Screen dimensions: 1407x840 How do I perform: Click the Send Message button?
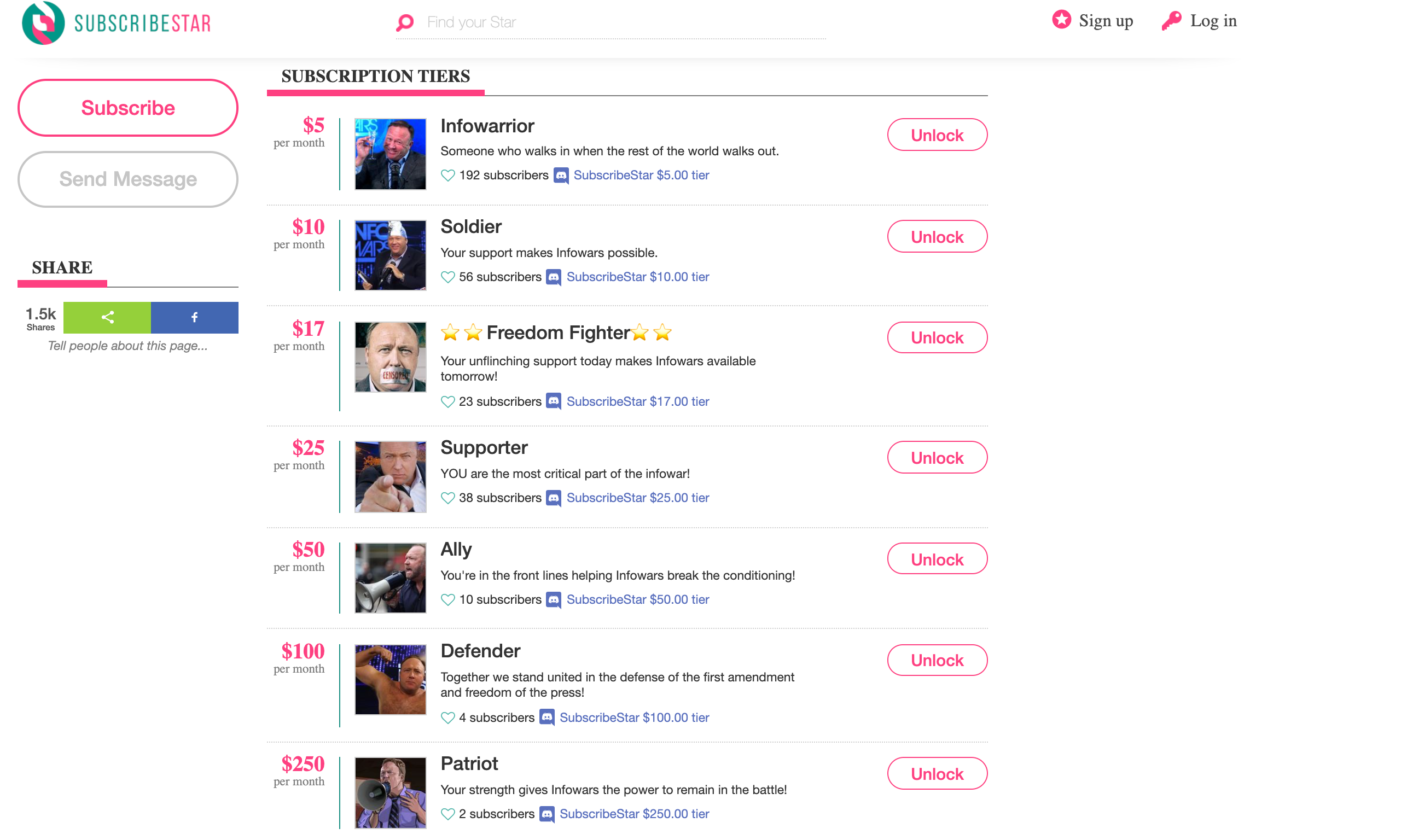pyautogui.click(x=128, y=179)
